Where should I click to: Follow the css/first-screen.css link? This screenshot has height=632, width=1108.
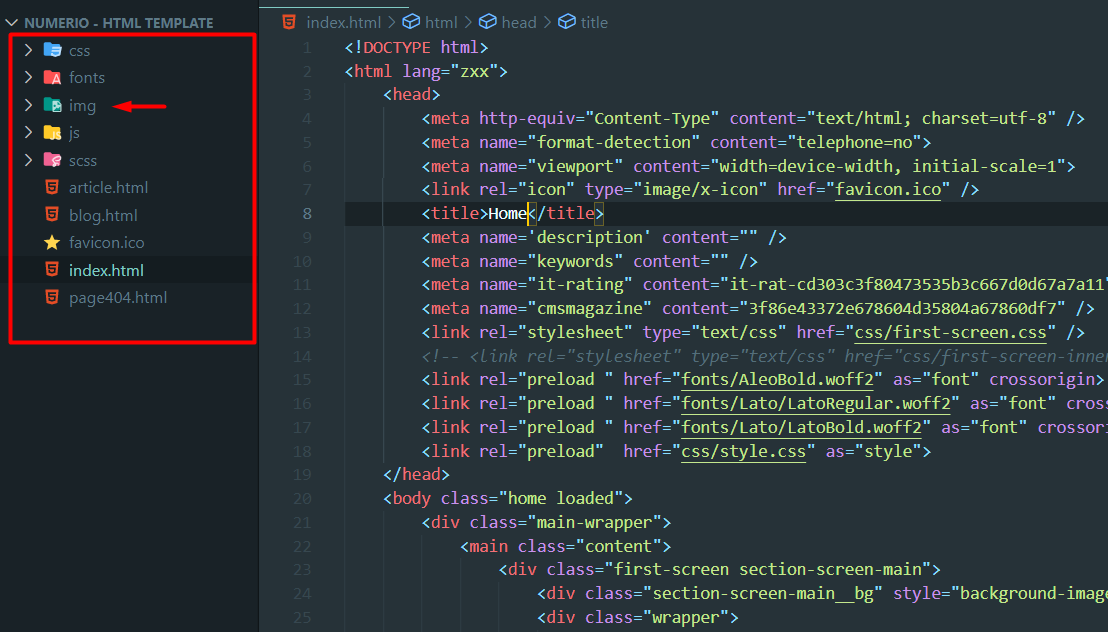[x=950, y=332]
